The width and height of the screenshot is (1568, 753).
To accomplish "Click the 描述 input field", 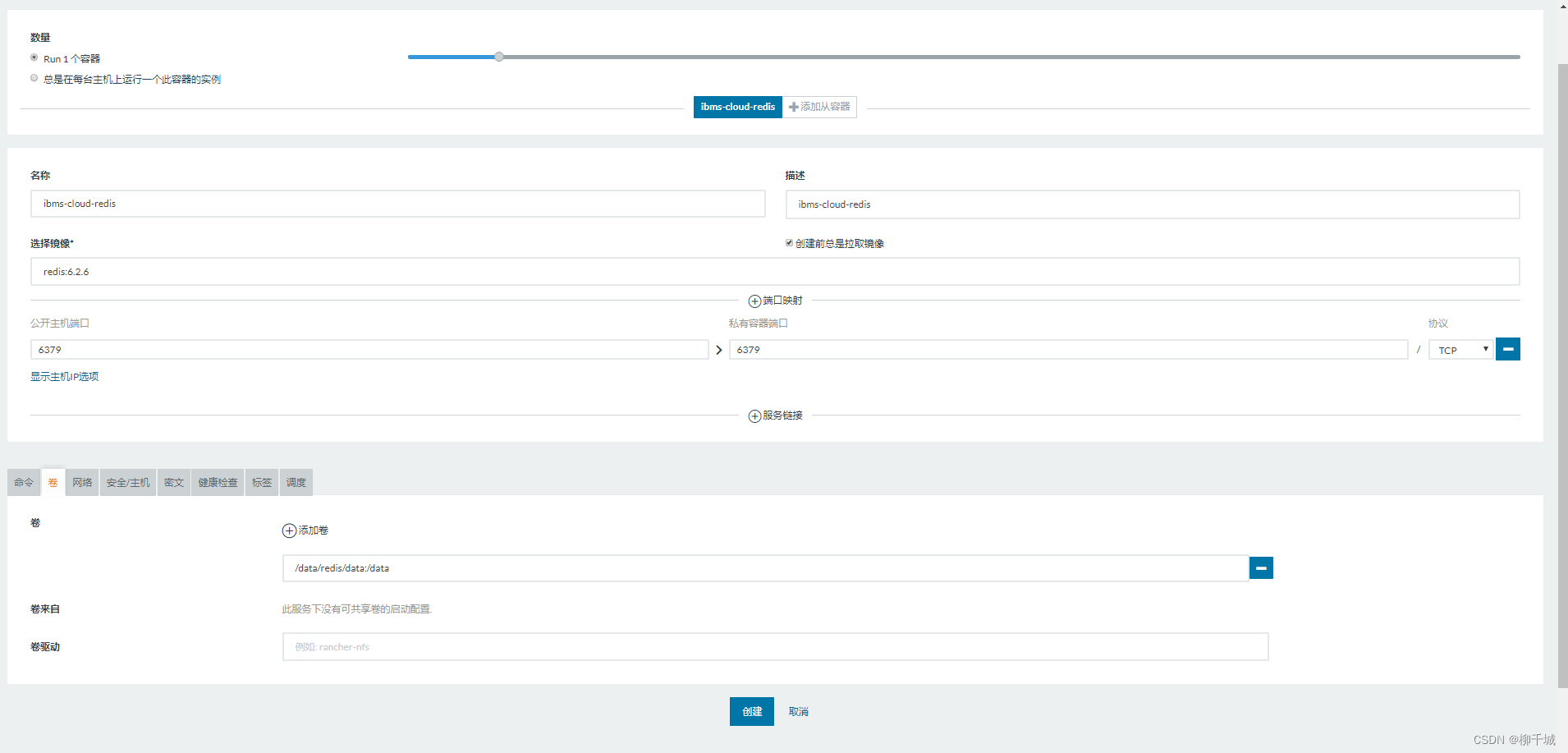I will (x=1153, y=204).
